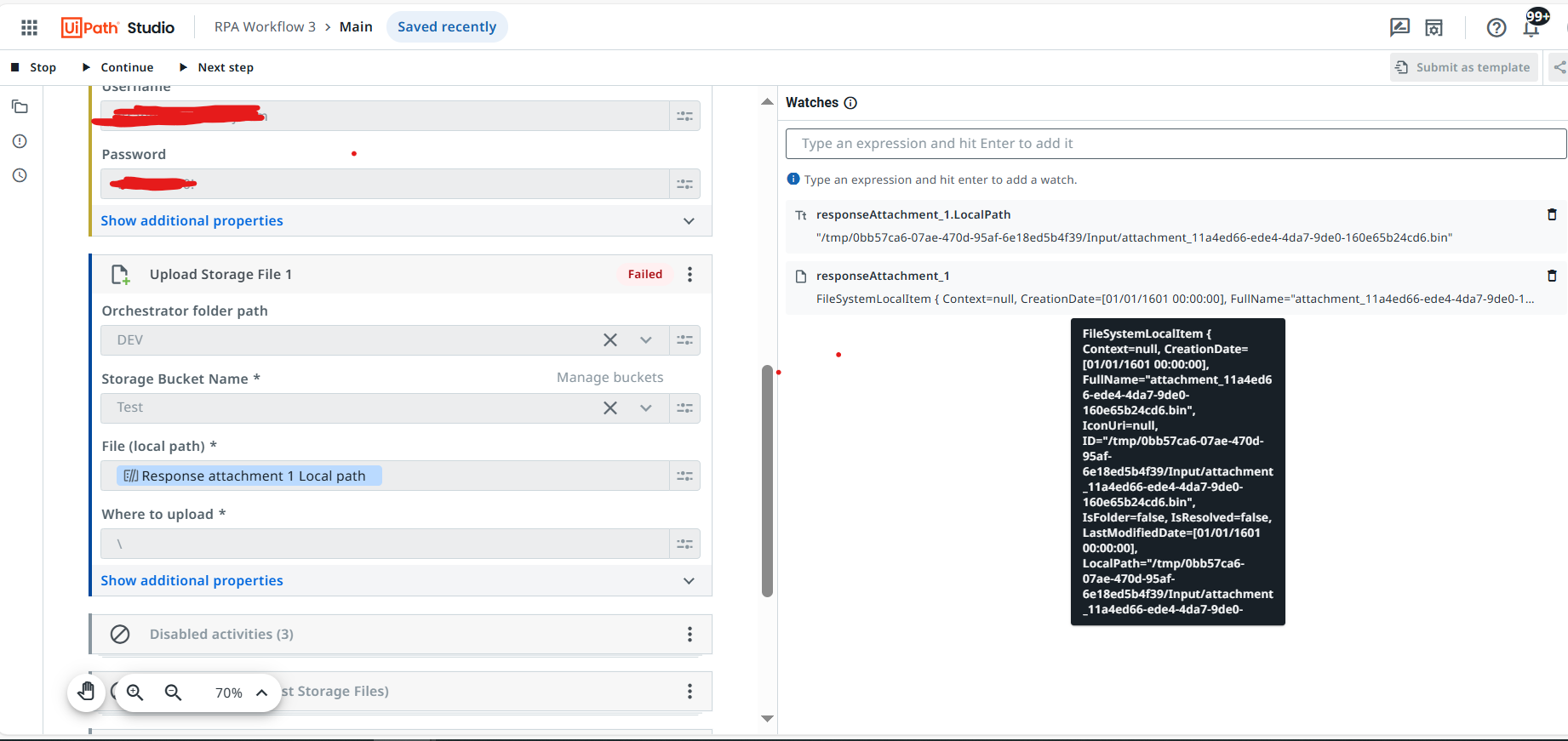Click the Saved recently status pill
This screenshot has width=1568, height=741.
click(447, 27)
